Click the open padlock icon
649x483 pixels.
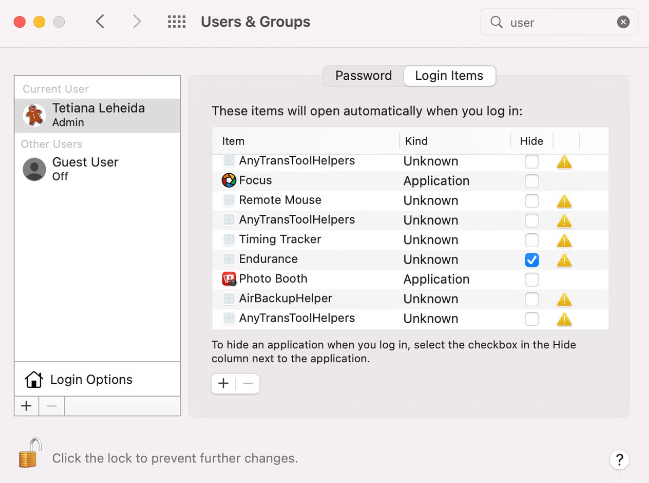coord(30,453)
